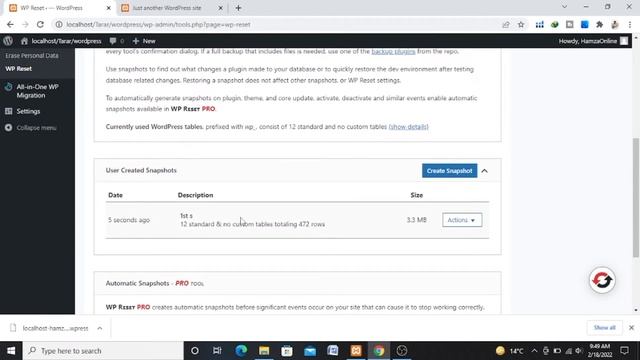Image resolution: width=640 pixels, height=360 pixels.
Task: Launch Microsoft Edge from taskbar
Action: click(x=241, y=351)
